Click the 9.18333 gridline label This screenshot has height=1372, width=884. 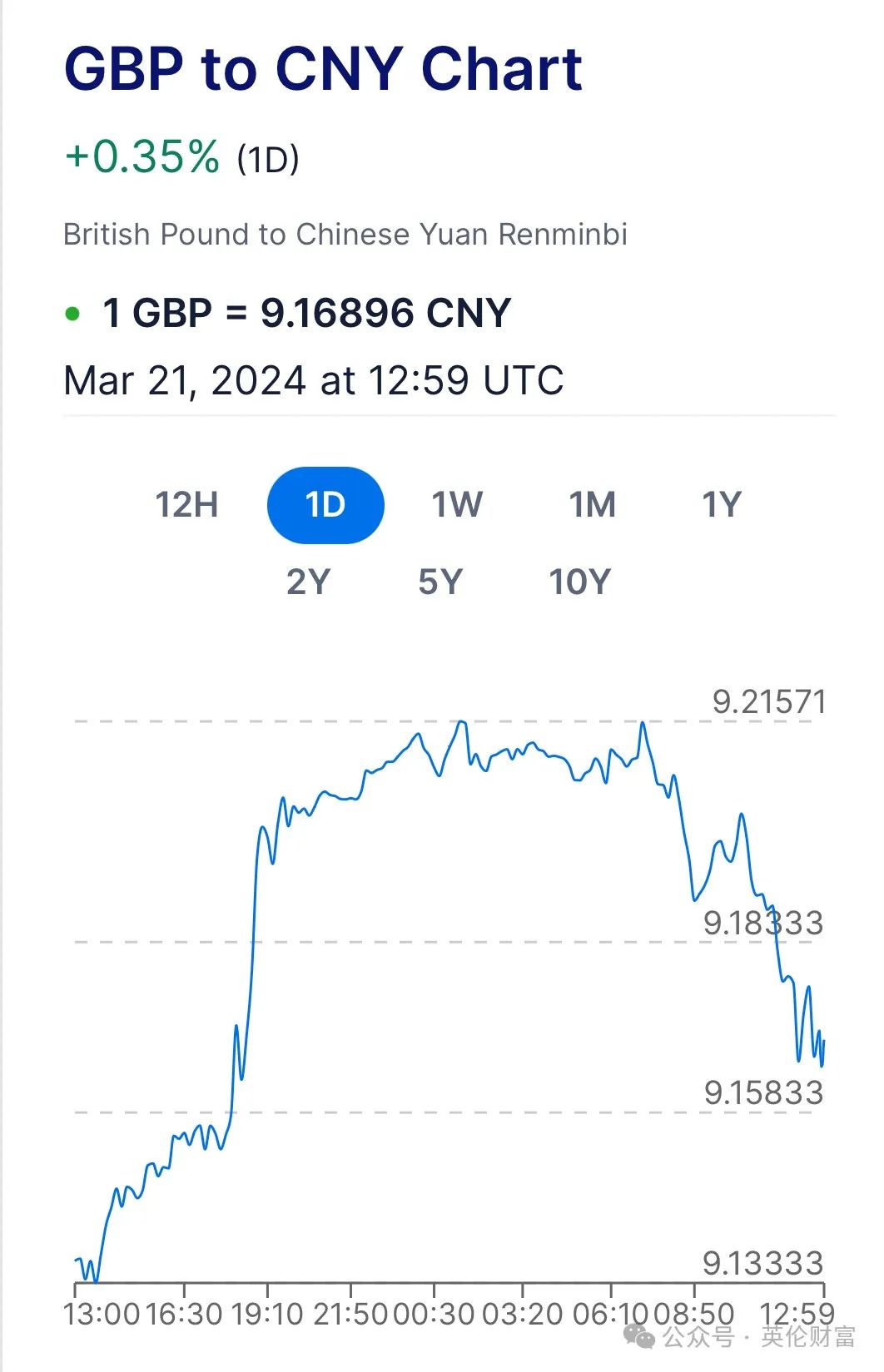point(763,923)
